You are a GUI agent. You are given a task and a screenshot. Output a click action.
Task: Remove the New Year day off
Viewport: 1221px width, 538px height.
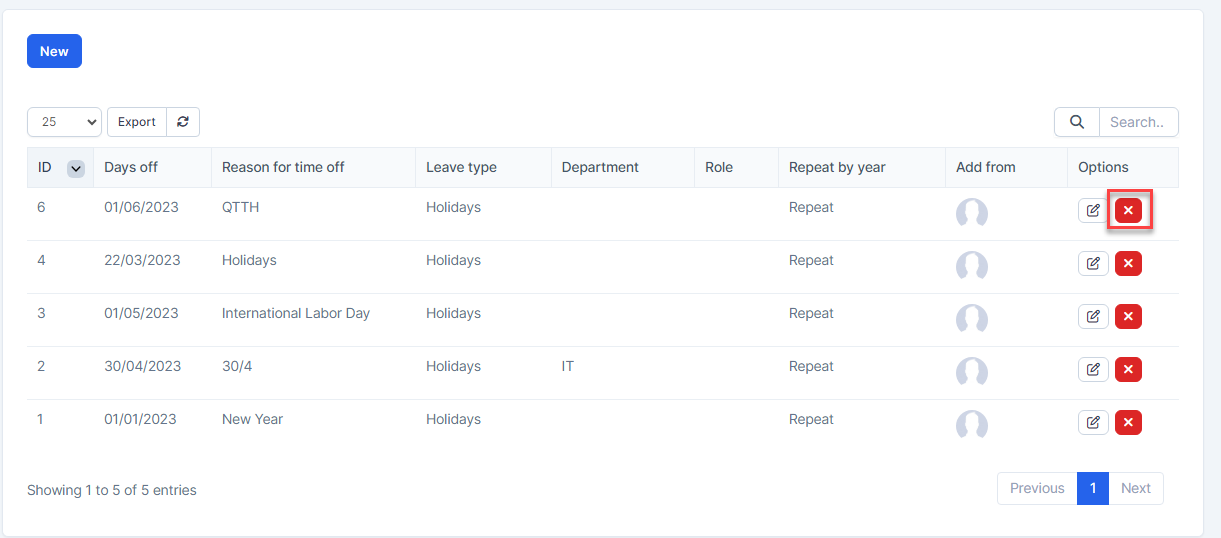pos(1128,423)
